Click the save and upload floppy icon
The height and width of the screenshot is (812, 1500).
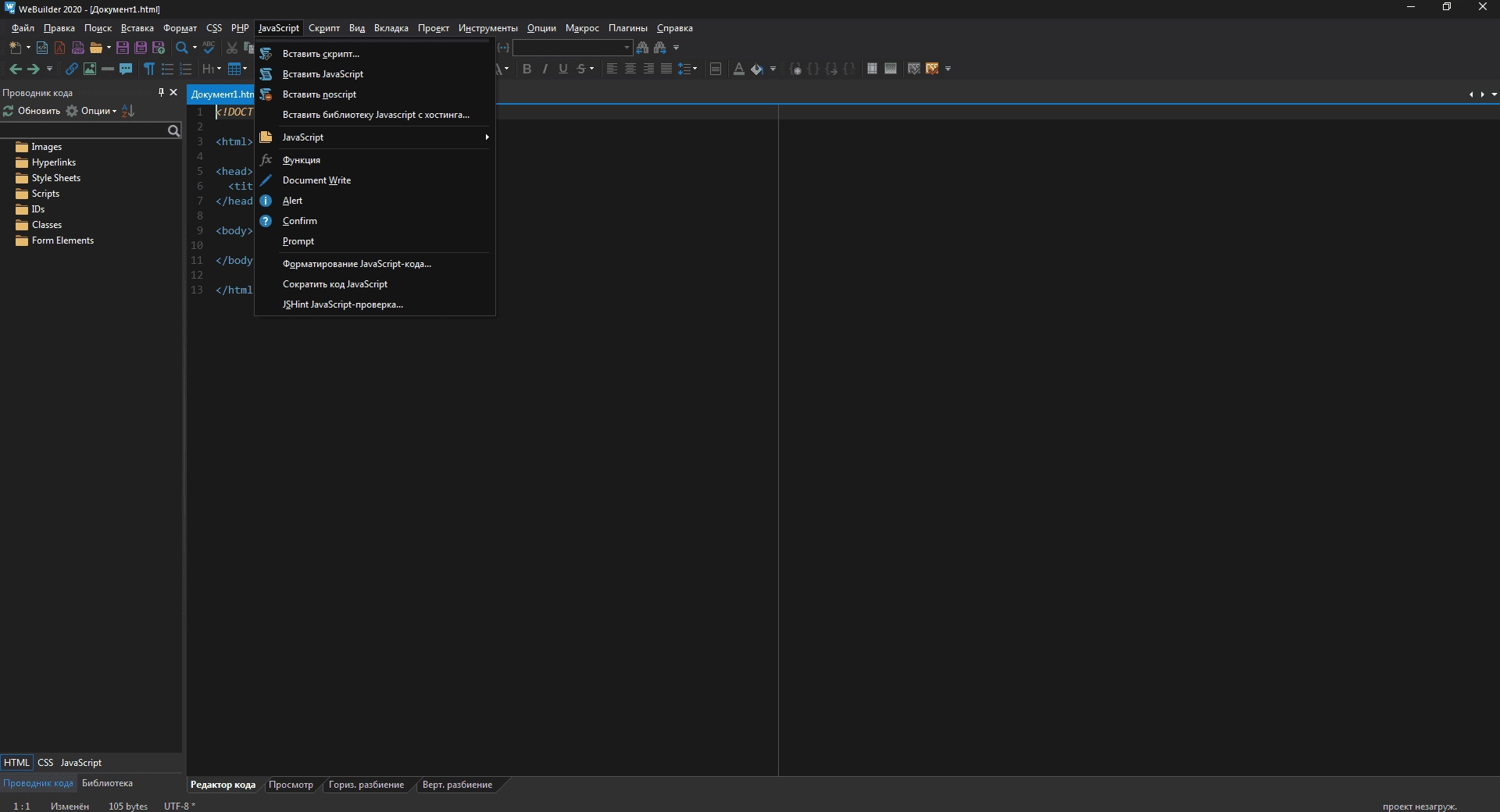pyautogui.click(x=159, y=48)
